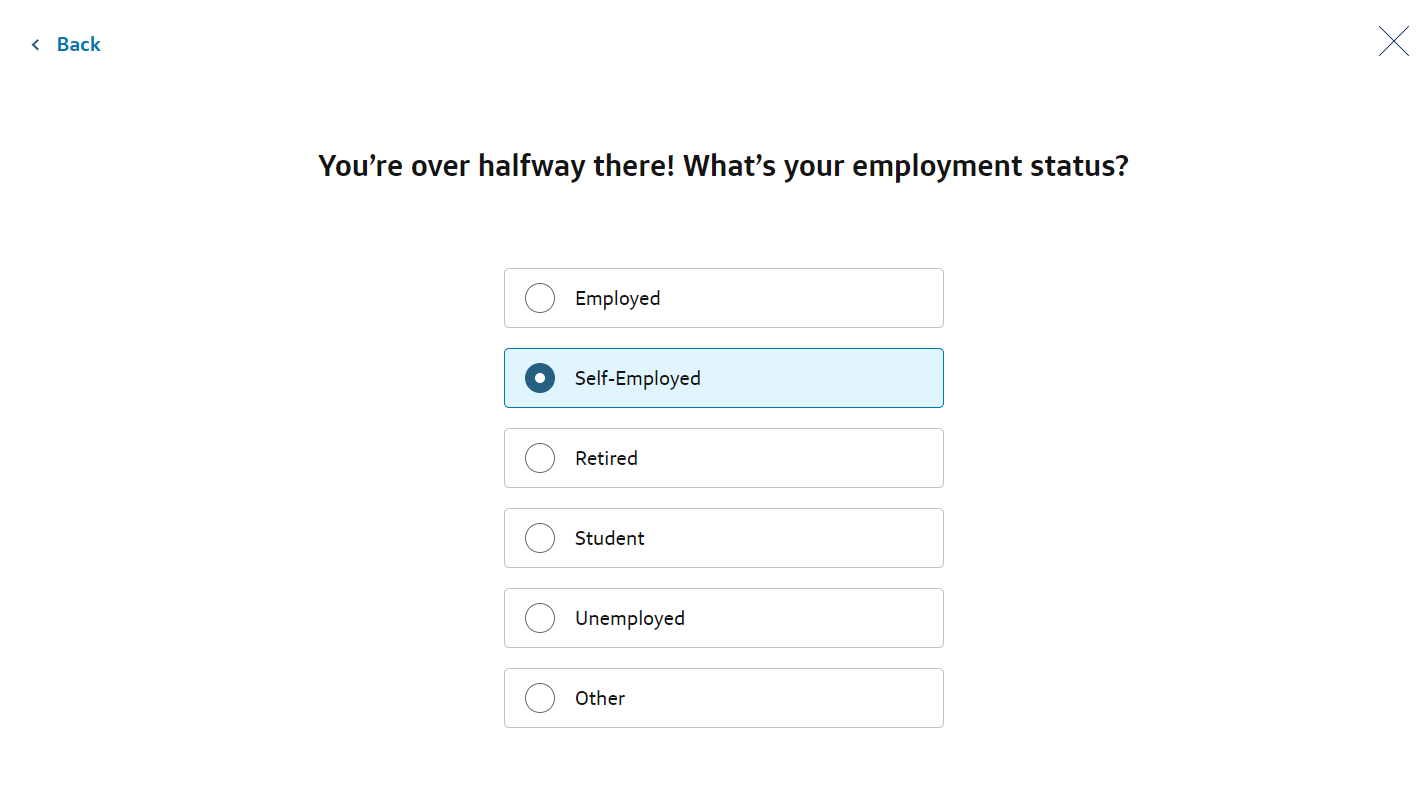The image size is (1426, 795).
Task: Select the Other radio circle
Action: (540, 698)
